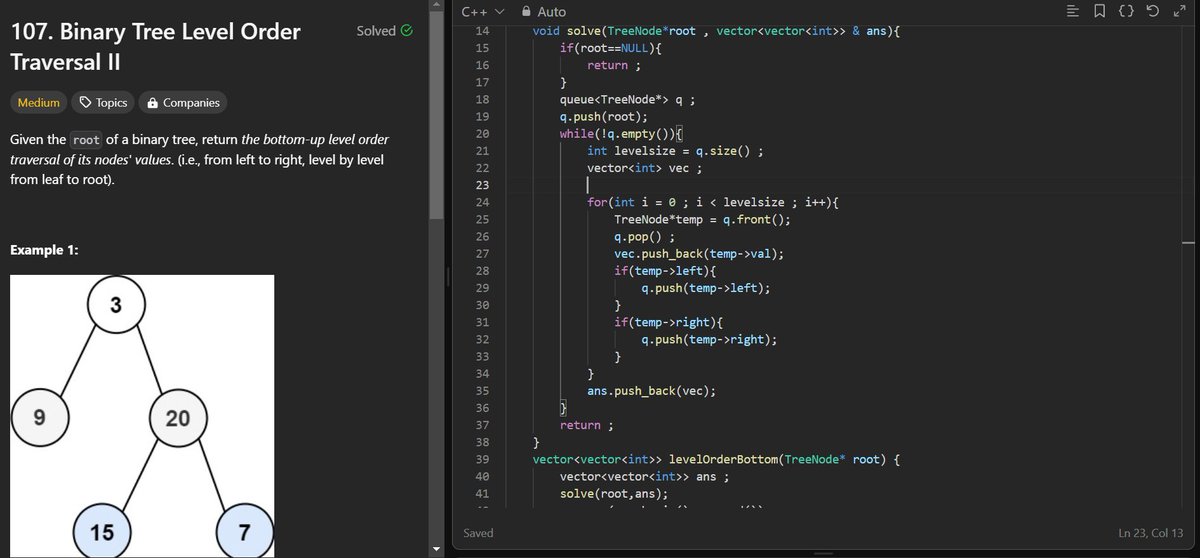Click the queue<TreeNode*> q ; line
The height and width of the screenshot is (558, 1200).
click(627, 99)
